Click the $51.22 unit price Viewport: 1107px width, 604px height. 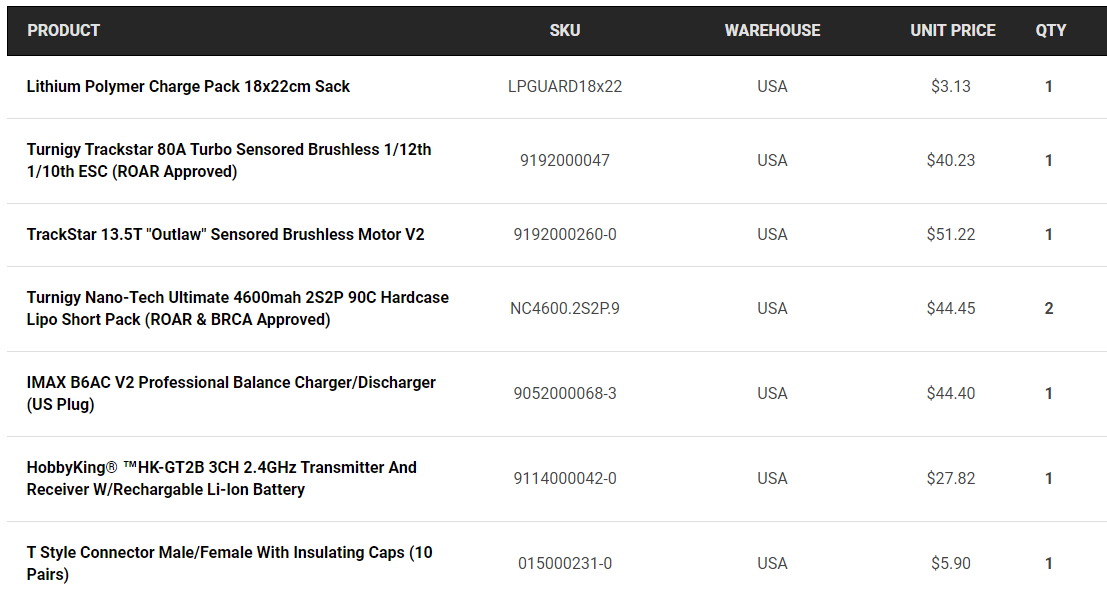tap(951, 234)
